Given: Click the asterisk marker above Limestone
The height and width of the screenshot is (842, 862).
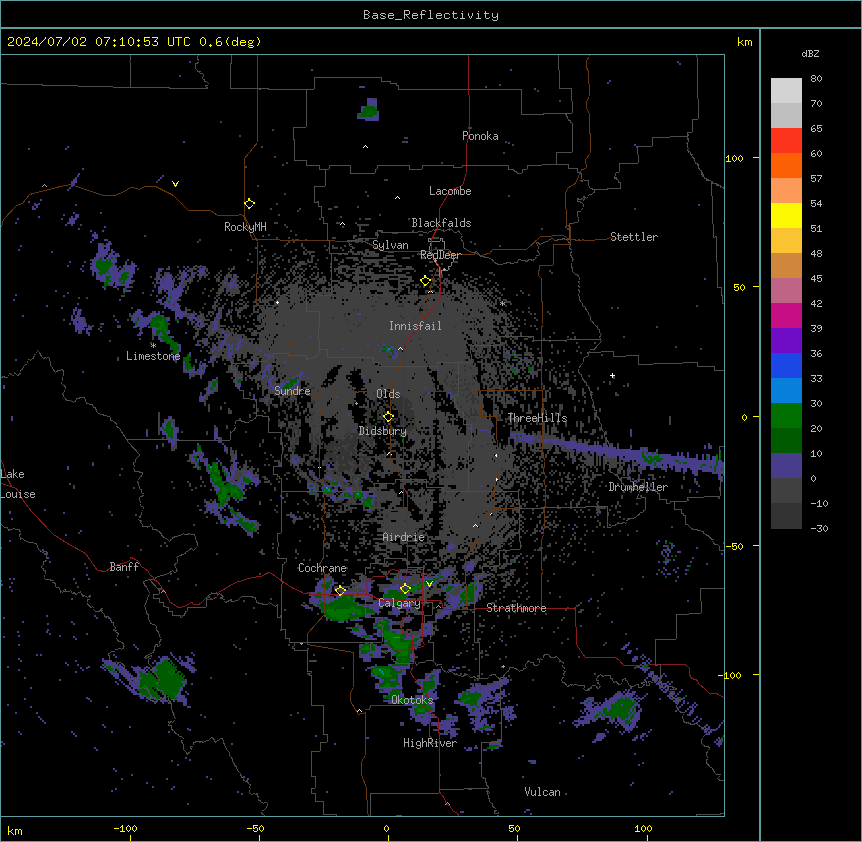Looking at the screenshot, I should (x=153, y=346).
